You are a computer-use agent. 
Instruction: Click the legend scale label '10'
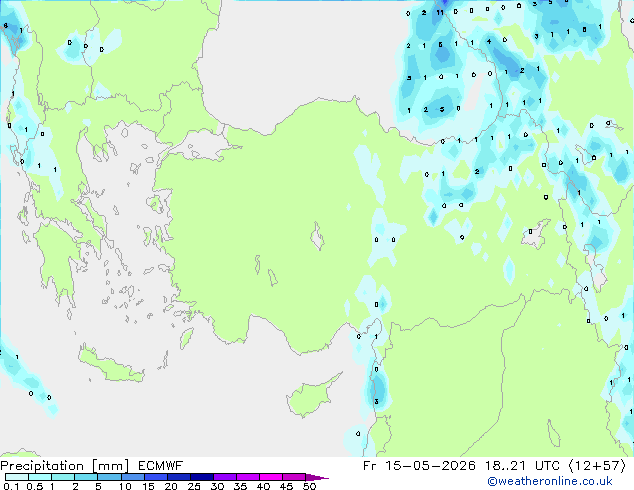pos(125,486)
